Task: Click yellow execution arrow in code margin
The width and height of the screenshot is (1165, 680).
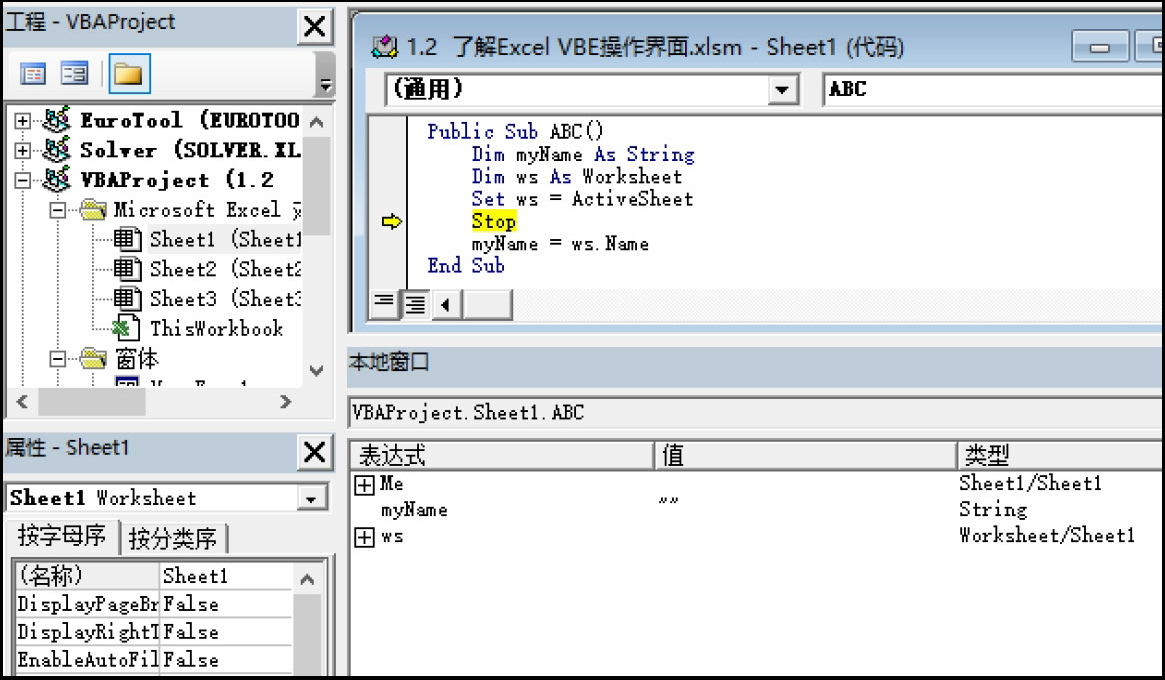Action: 391,222
